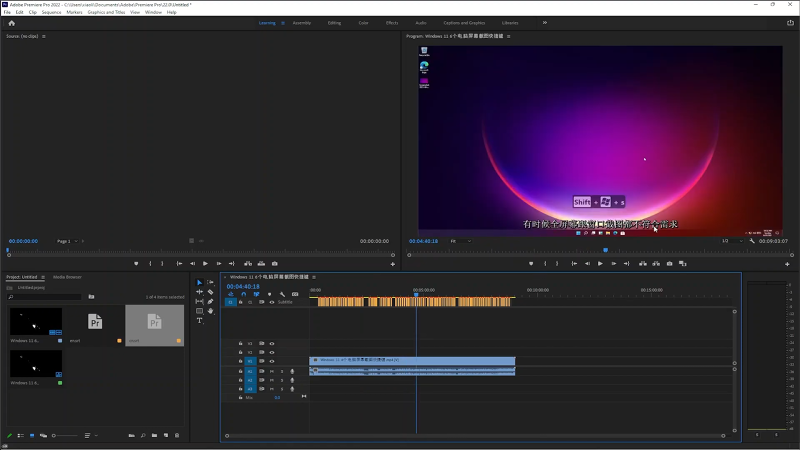Open Graphics and Titles menu

coord(106,12)
